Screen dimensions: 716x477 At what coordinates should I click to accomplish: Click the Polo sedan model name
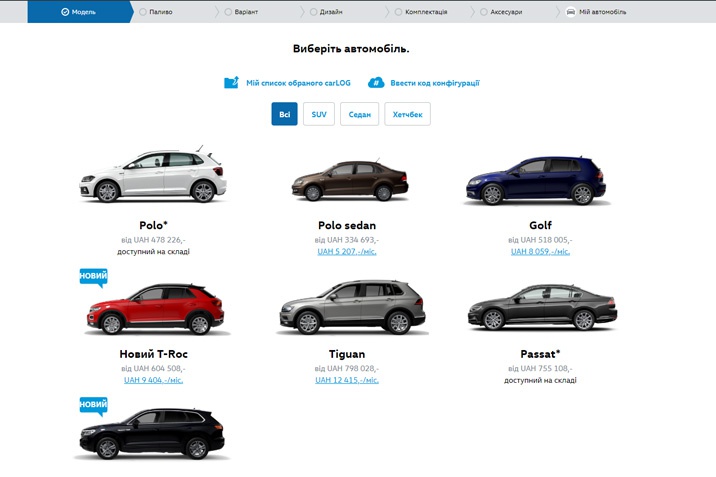click(347, 225)
